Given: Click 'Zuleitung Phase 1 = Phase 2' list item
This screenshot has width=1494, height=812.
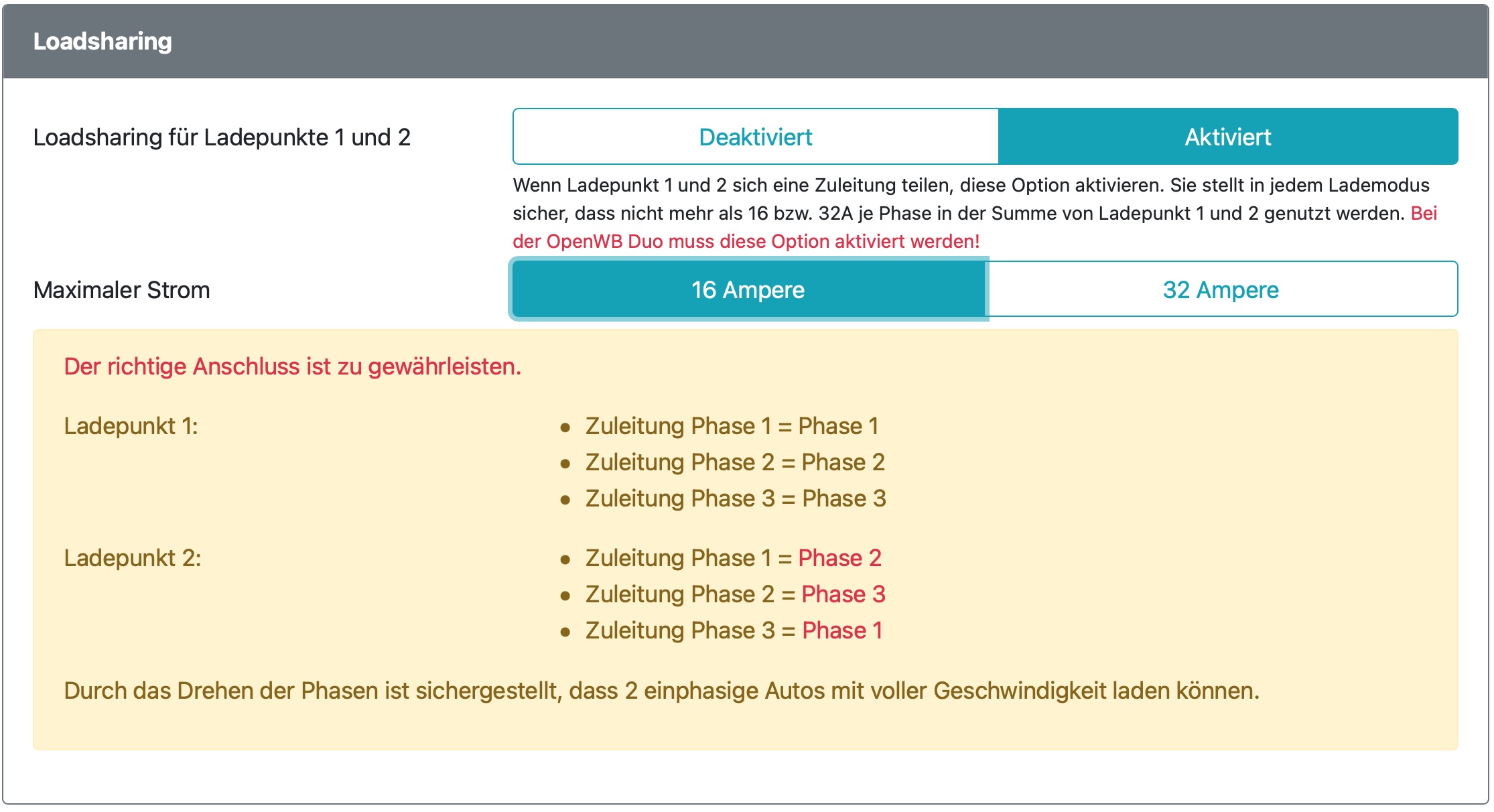Looking at the screenshot, I should point(733,558).
